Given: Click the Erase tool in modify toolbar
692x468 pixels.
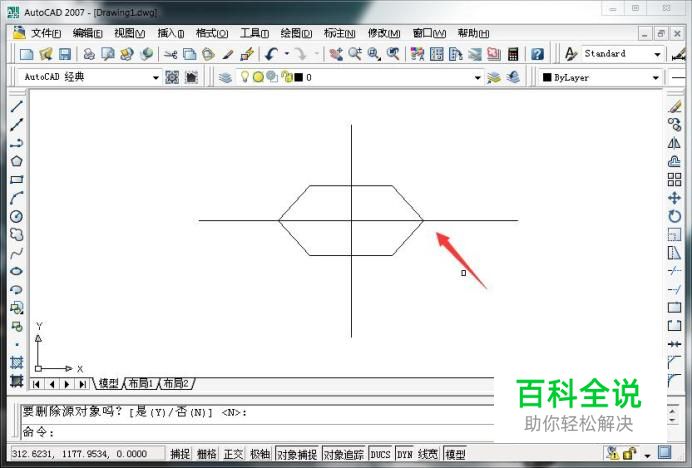Looking at the screenshot, I should pyautogui.click(x=674, y=106).
